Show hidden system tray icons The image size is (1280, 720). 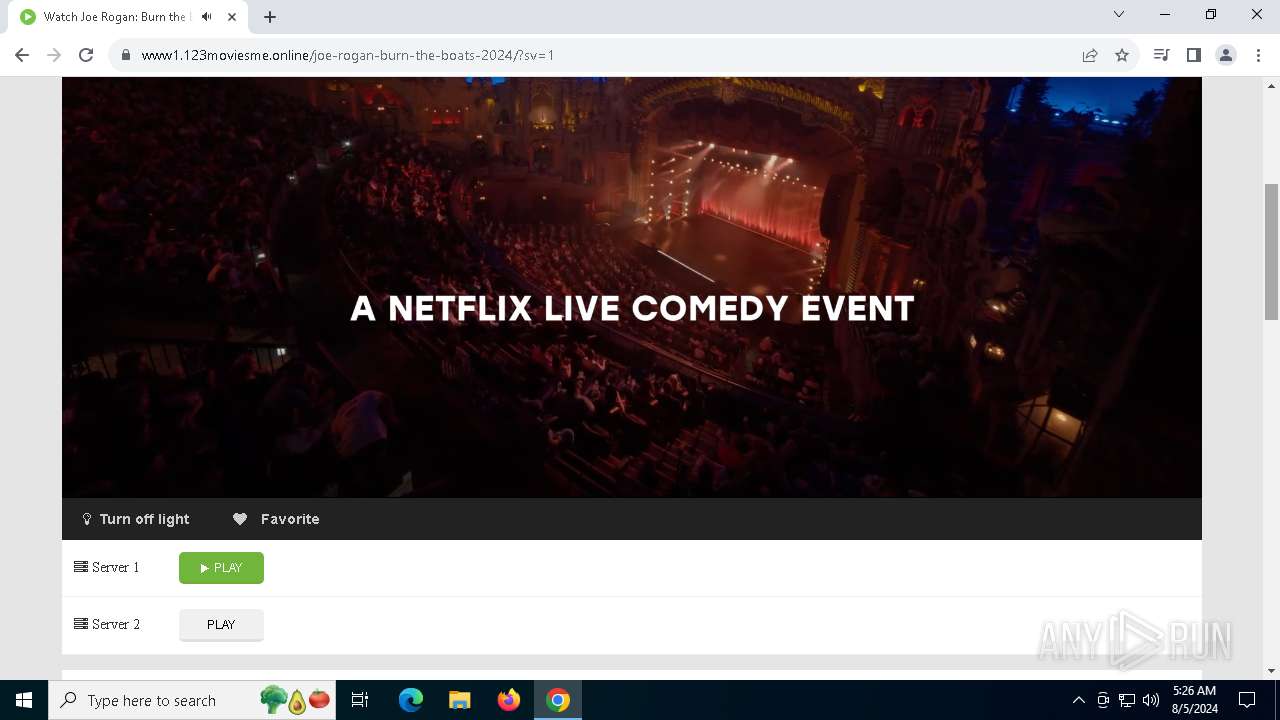[x=1078, y=700]
